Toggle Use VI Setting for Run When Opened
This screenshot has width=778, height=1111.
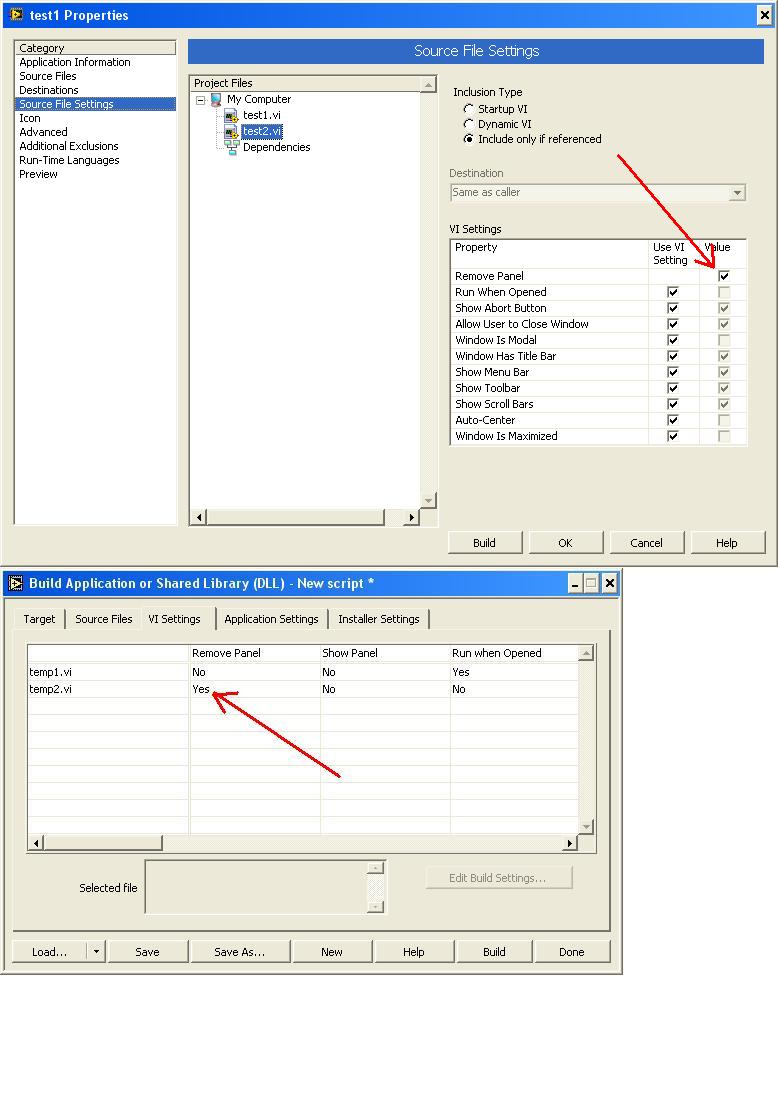pos(672,292)
